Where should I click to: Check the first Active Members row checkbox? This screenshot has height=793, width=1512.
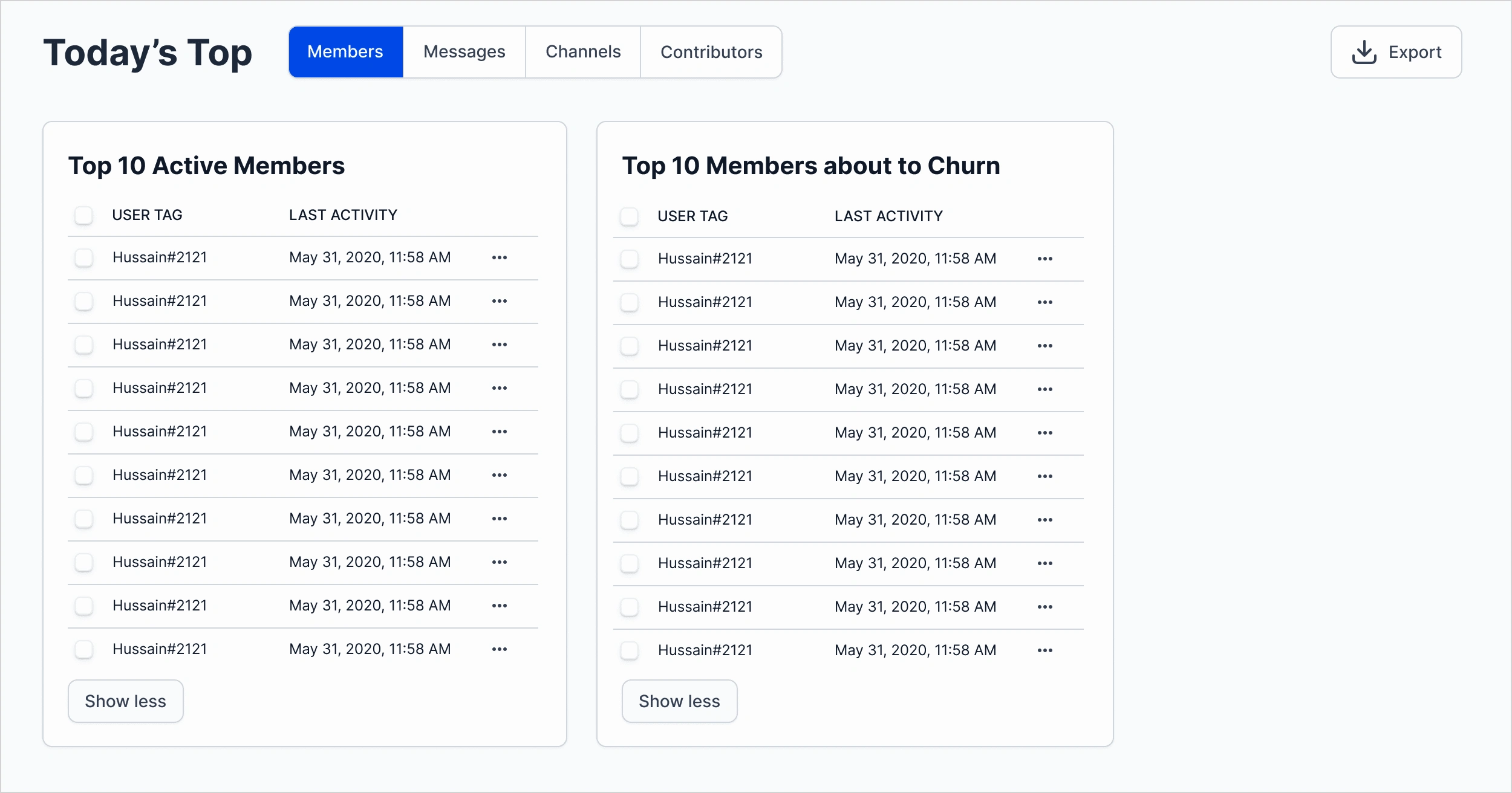click(83, 257)
